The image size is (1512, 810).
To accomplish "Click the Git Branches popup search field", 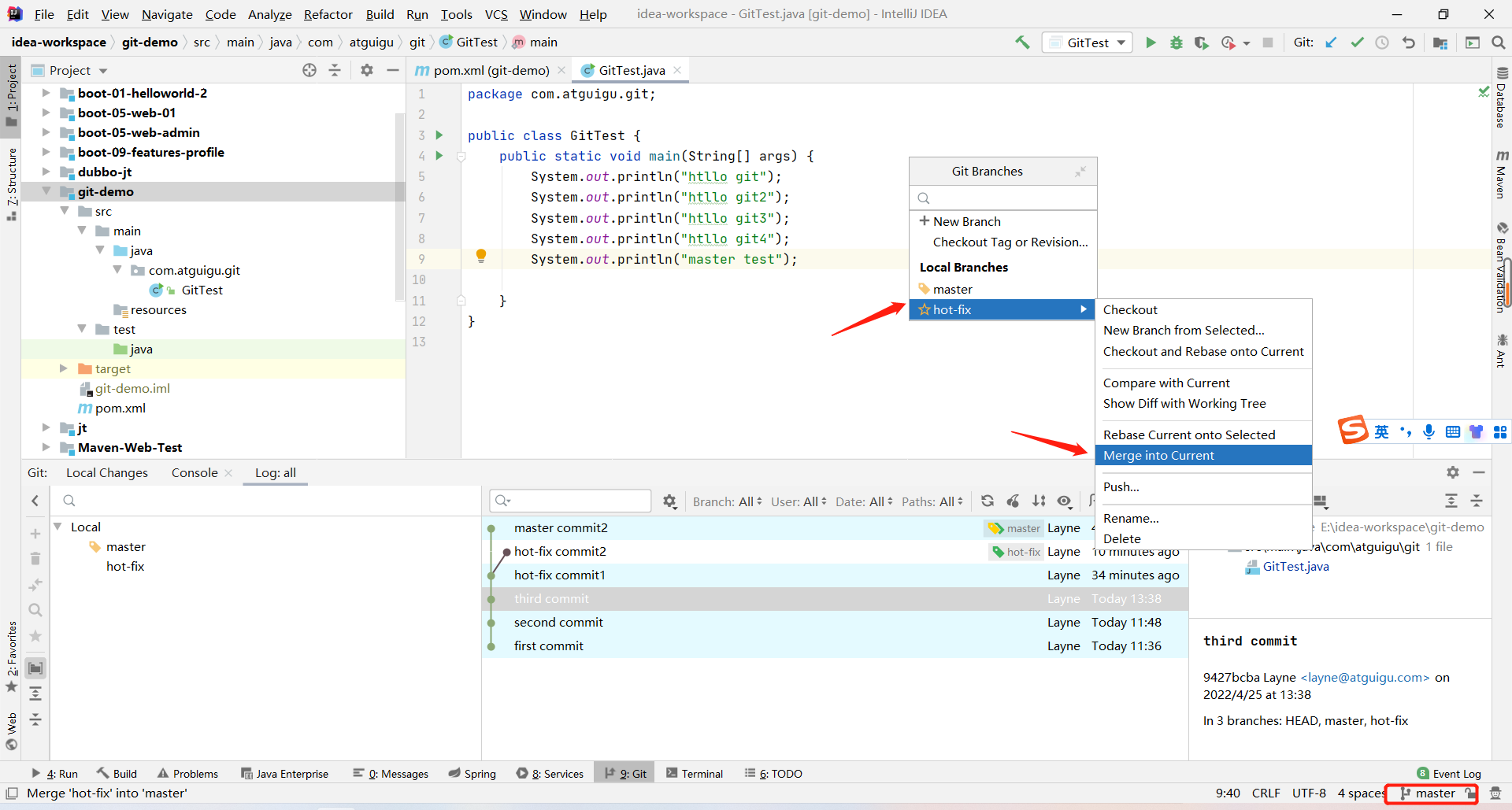I will 1002,198.
